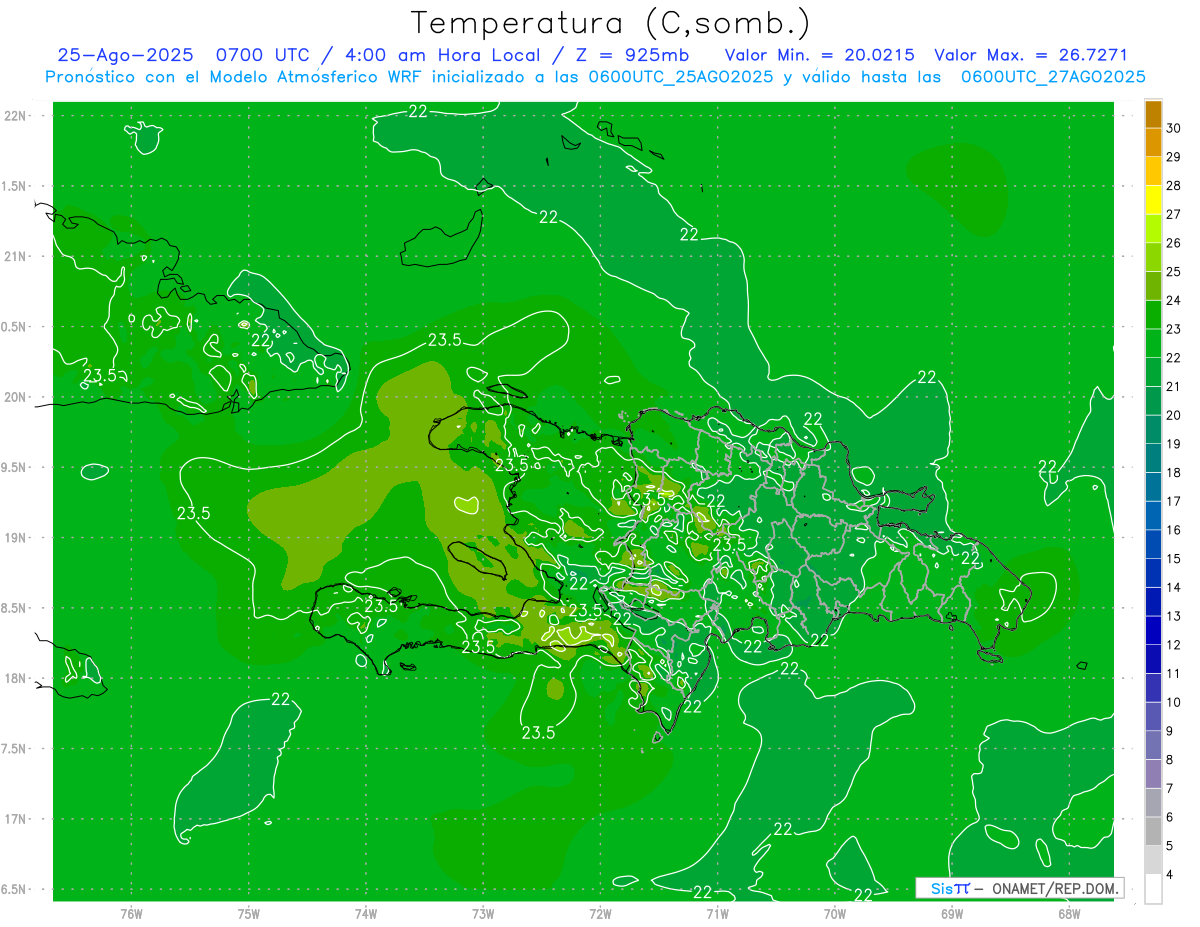Select the pressure level 'Z = 925mb'

point(635,56)
